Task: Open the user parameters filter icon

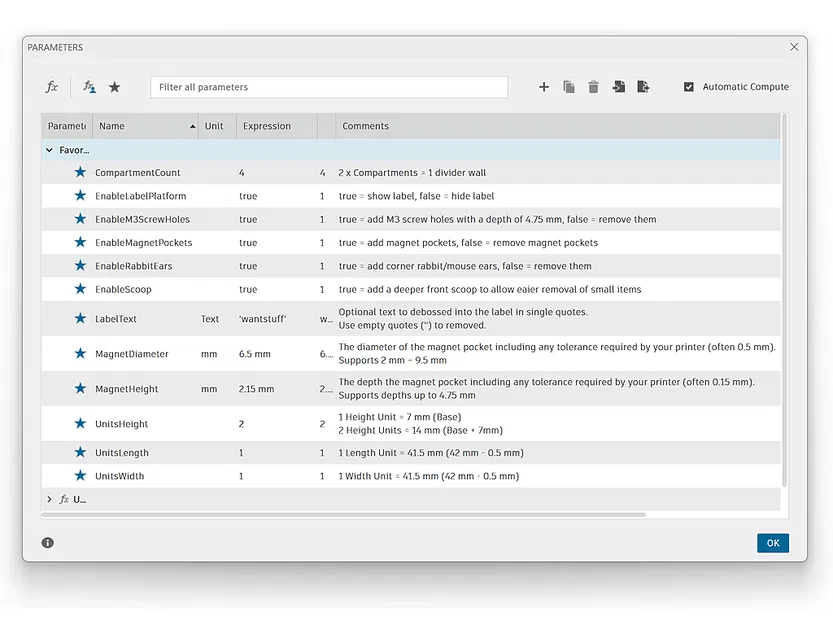Action: coord(88,87)
